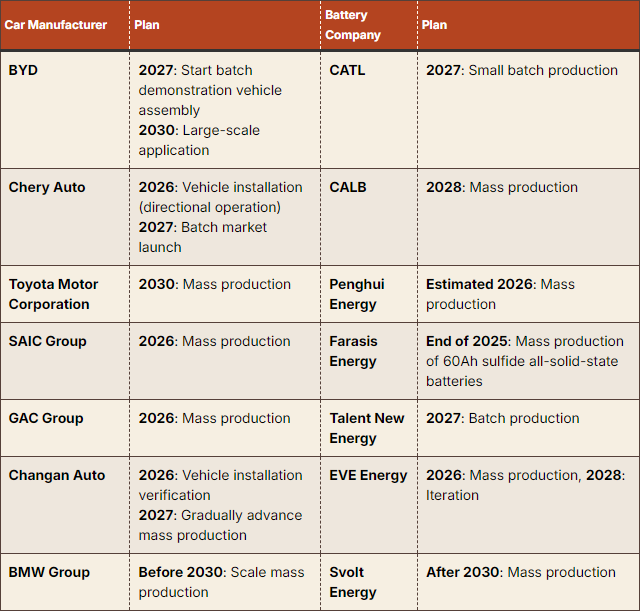Select the CATL battery company cell
The image size is (640, 611).
click(x=347, y=70)
